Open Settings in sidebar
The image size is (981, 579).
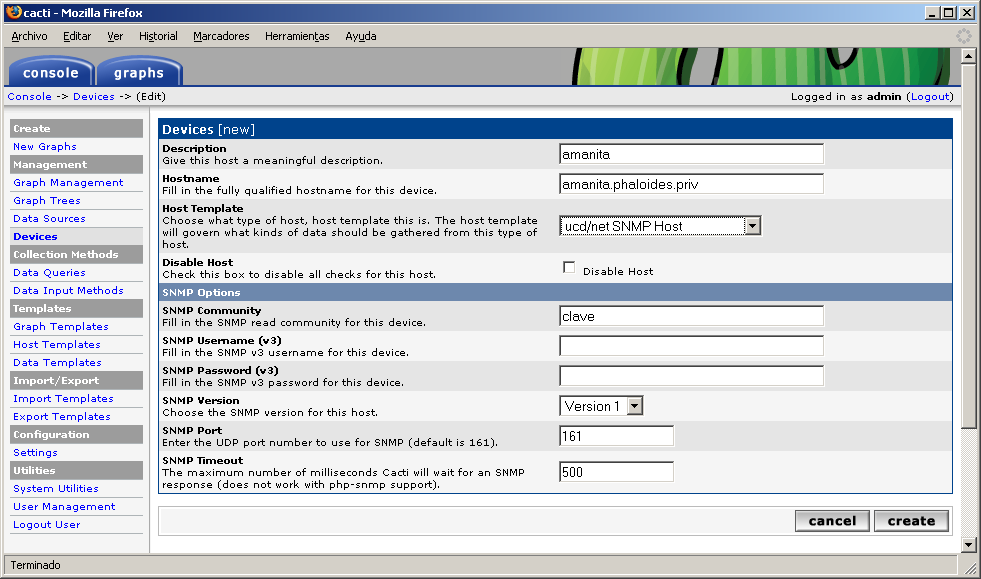pos(35,453)
